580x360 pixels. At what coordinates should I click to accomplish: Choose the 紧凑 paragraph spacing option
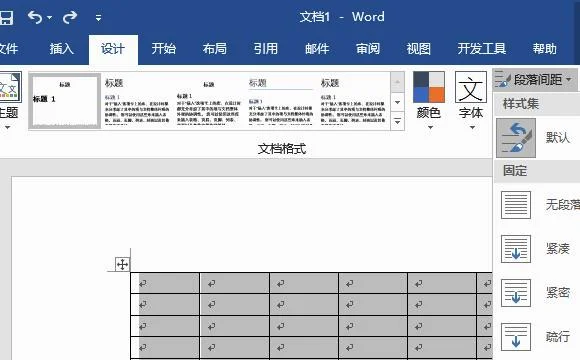click(x=537, y=249)
